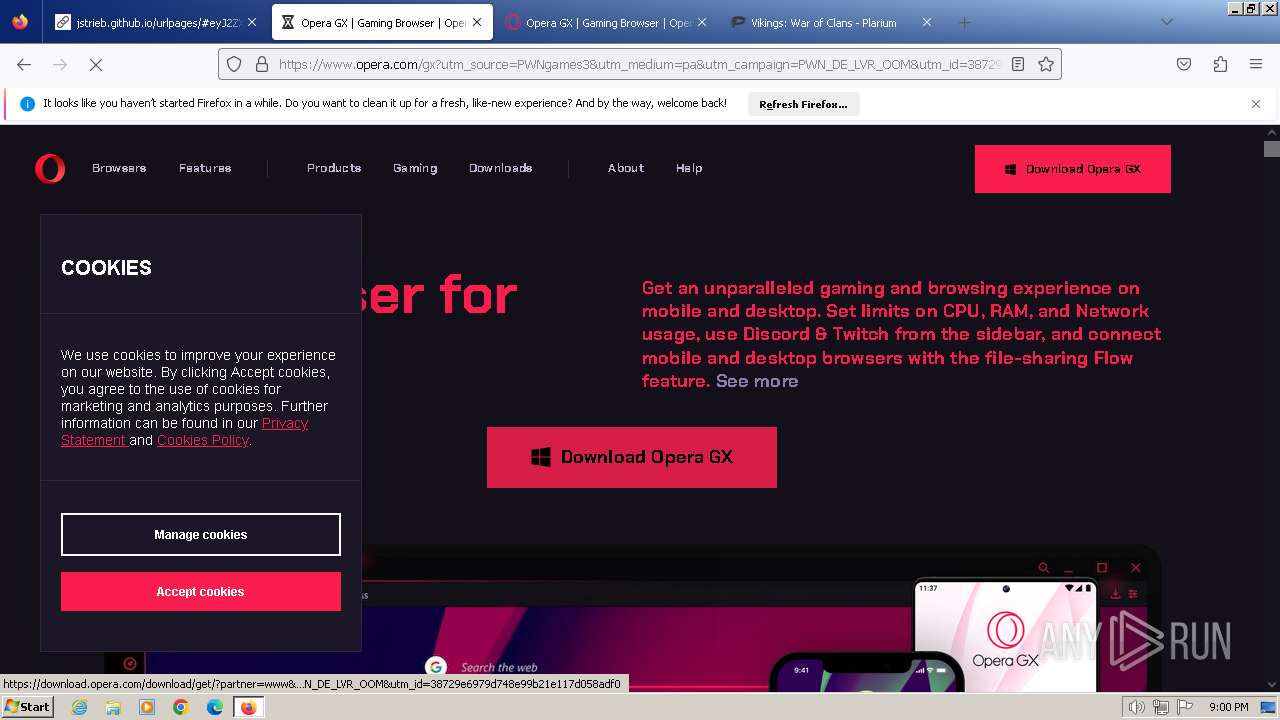Click the page vertical scrollbar thumb
The width and height of the screenshot is (1280, 720).
(1272, 149)
